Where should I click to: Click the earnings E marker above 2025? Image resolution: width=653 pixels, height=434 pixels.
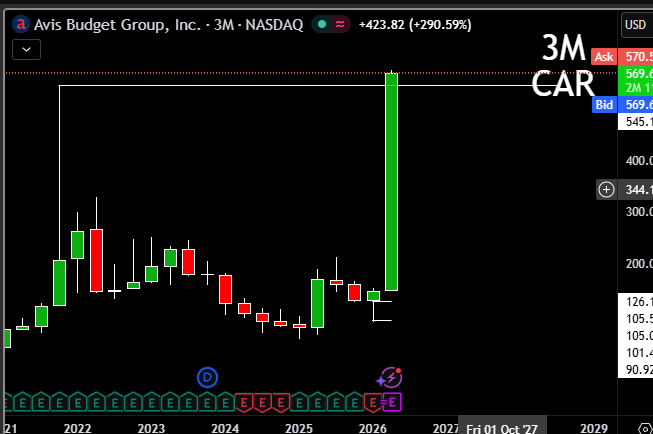299,403
